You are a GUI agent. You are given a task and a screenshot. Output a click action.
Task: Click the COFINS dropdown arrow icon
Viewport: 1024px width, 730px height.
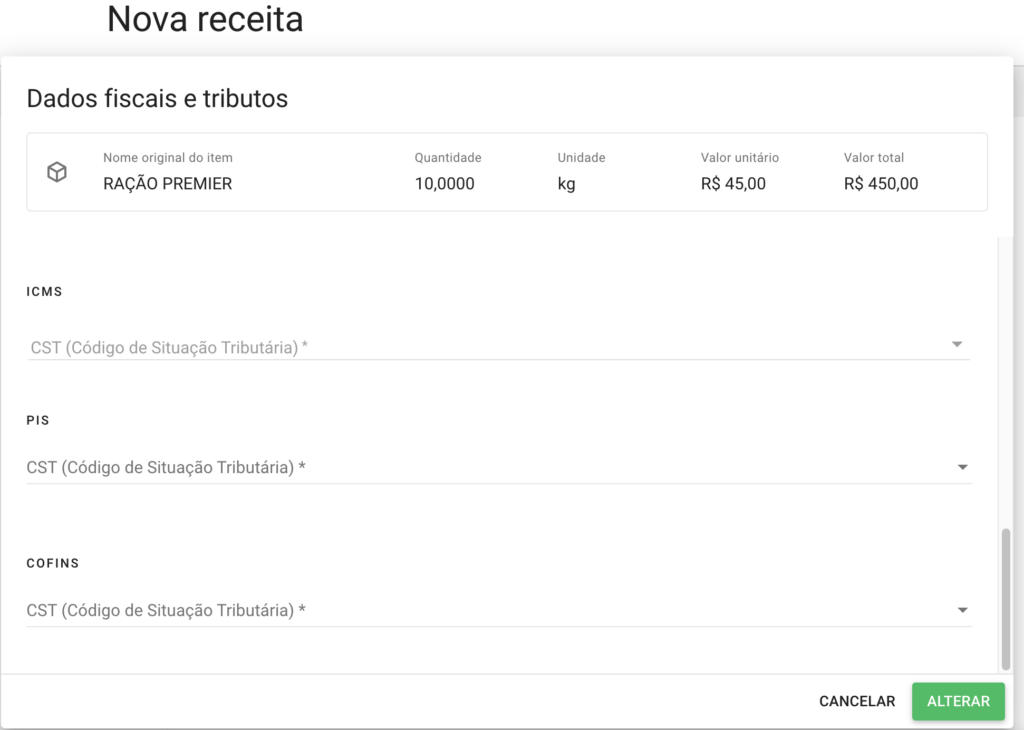[x=962, y=609]
